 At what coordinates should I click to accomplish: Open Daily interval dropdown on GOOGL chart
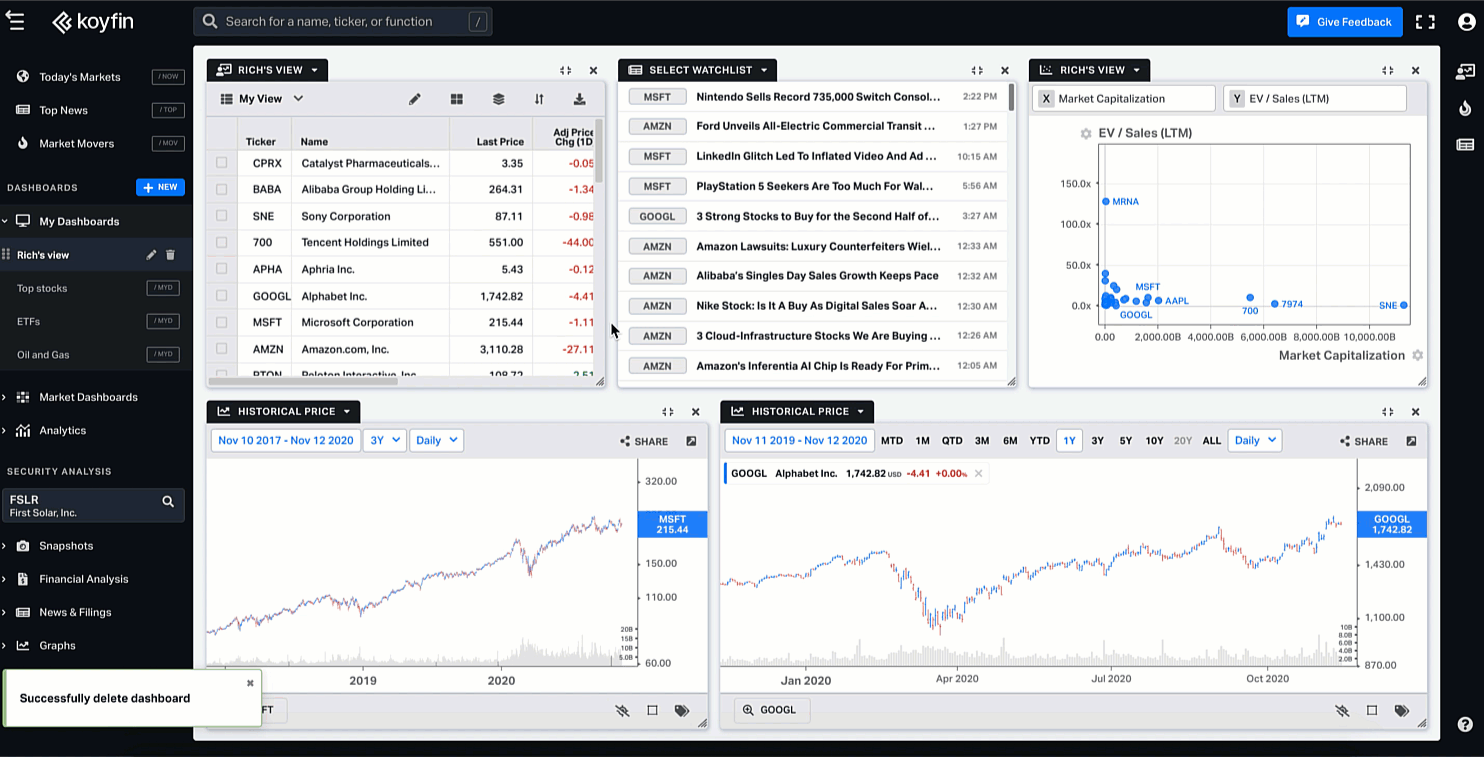pos(1256,441)
